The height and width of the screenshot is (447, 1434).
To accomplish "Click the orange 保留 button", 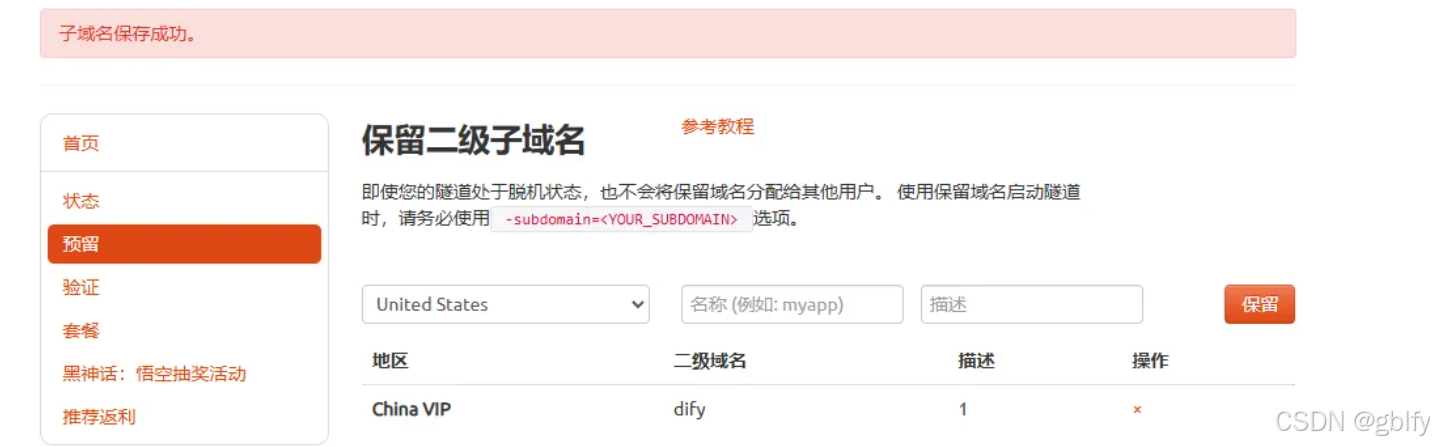I will coord(1259,305).
